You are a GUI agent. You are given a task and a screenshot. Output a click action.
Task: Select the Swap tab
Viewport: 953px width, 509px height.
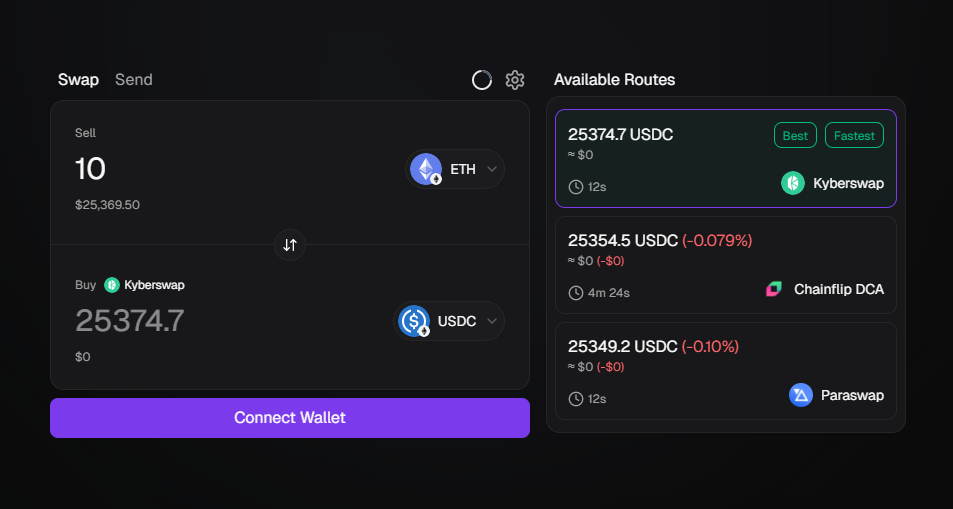[78, 80]
